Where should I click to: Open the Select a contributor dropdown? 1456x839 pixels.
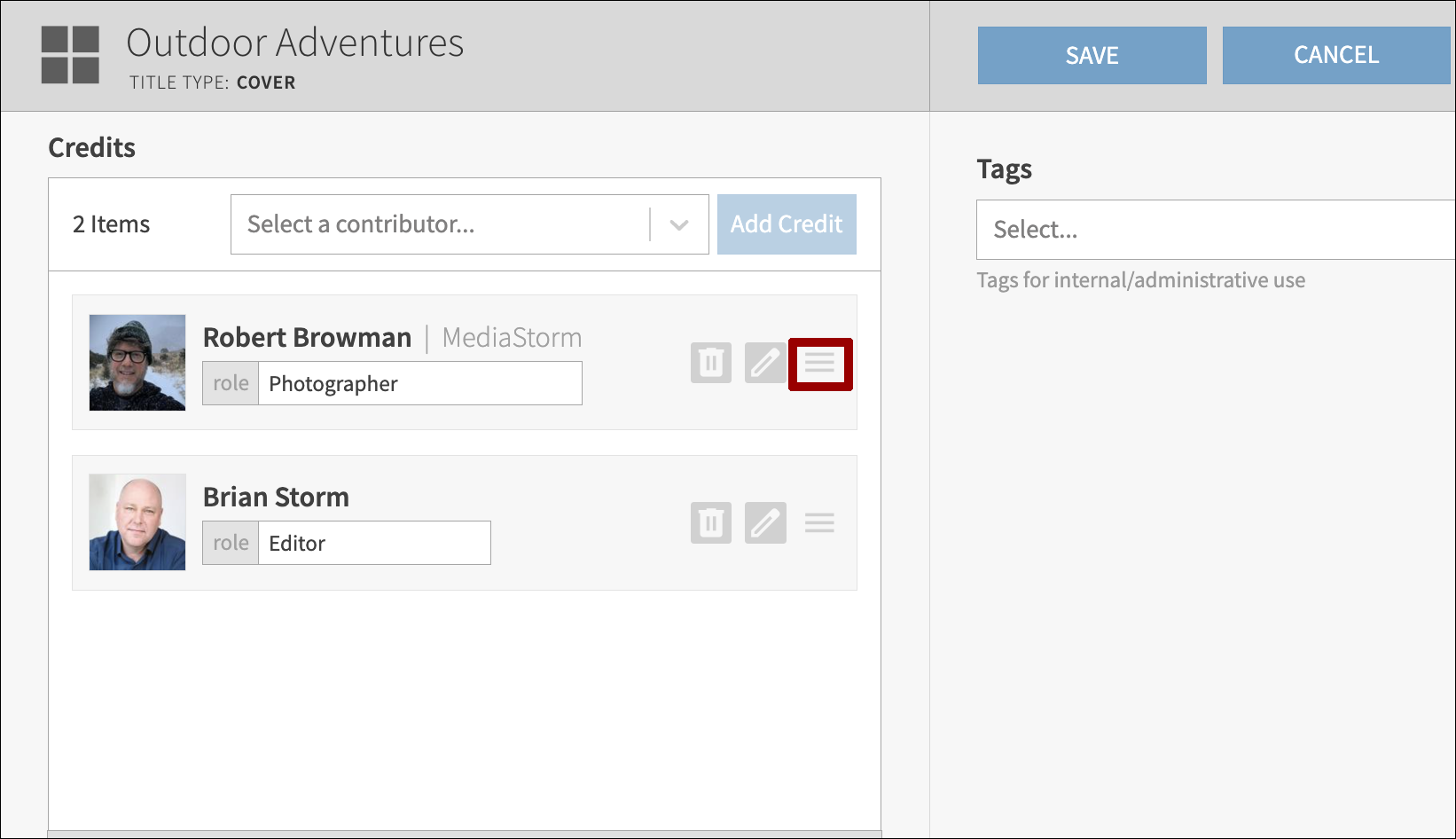439,224
